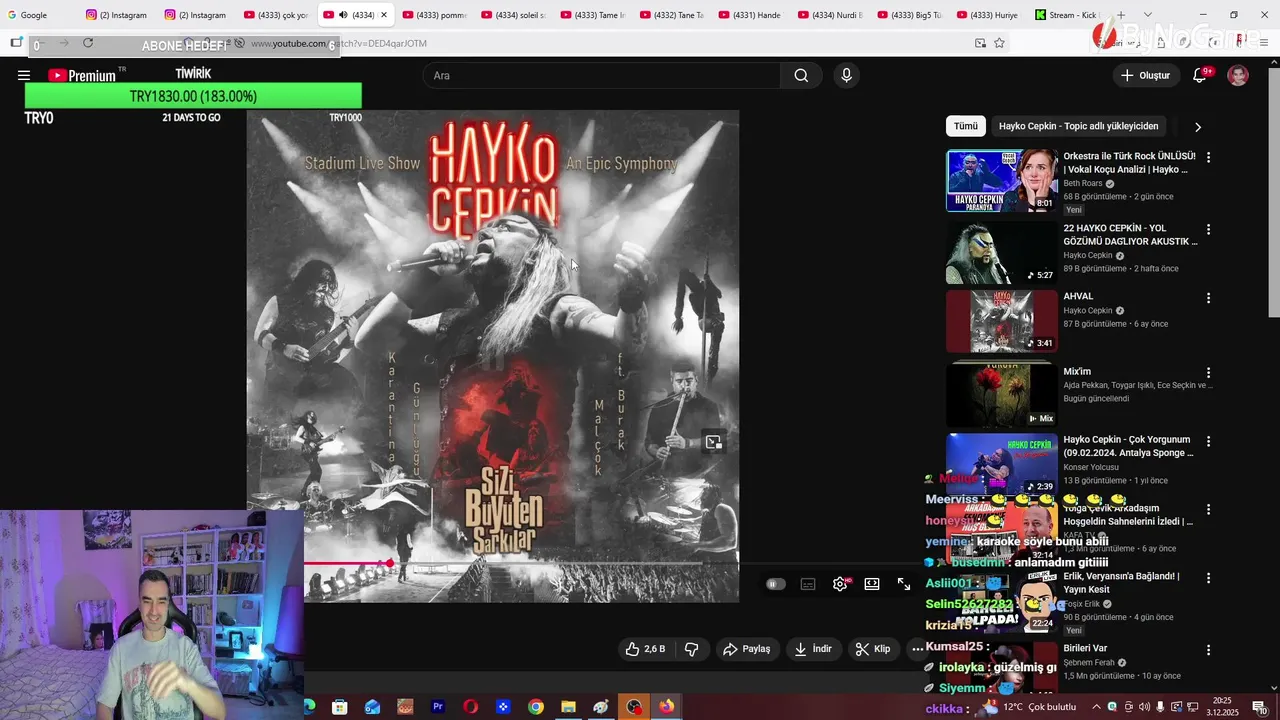Open Google Chrome from taskbar
1280x720 pixels.
pyautogui.click(x=536, y=707)
